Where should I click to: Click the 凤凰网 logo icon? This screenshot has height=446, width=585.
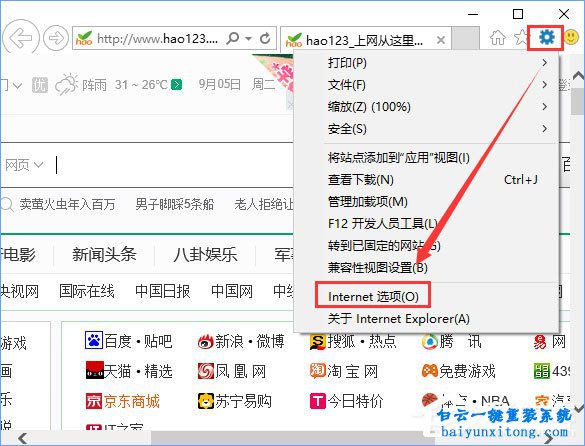coord(206,371)
